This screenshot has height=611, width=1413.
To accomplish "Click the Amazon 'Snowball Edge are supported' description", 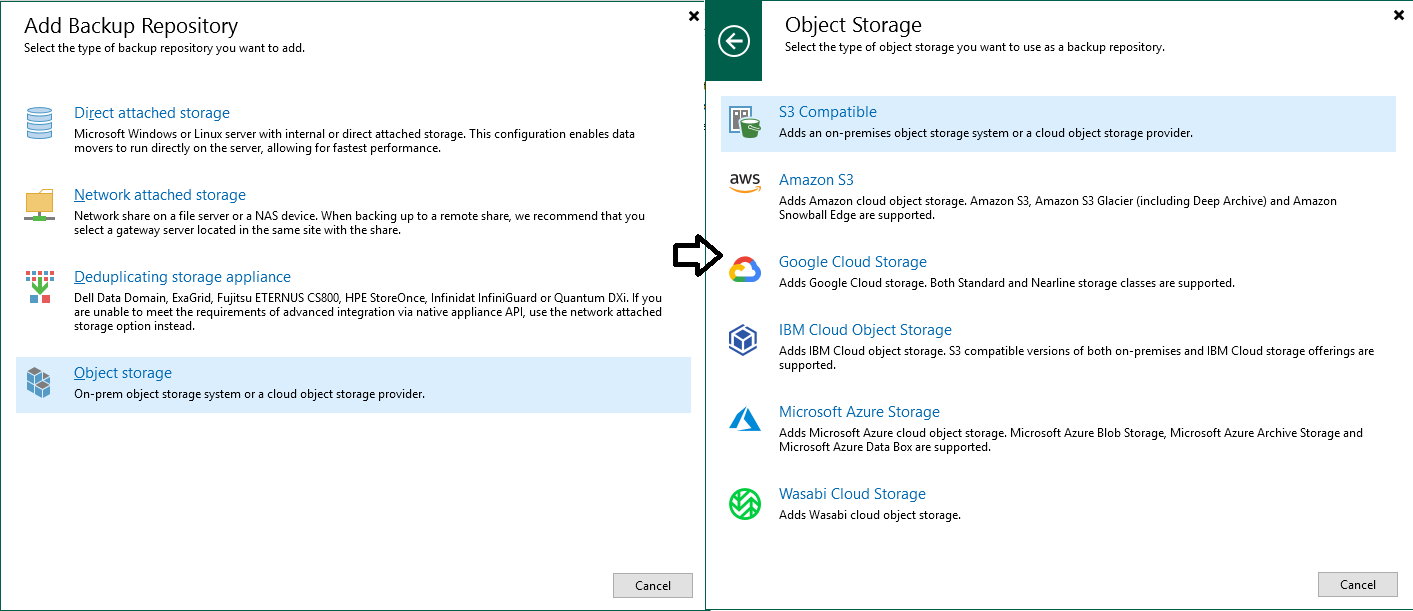I will tap(1058, 208).
